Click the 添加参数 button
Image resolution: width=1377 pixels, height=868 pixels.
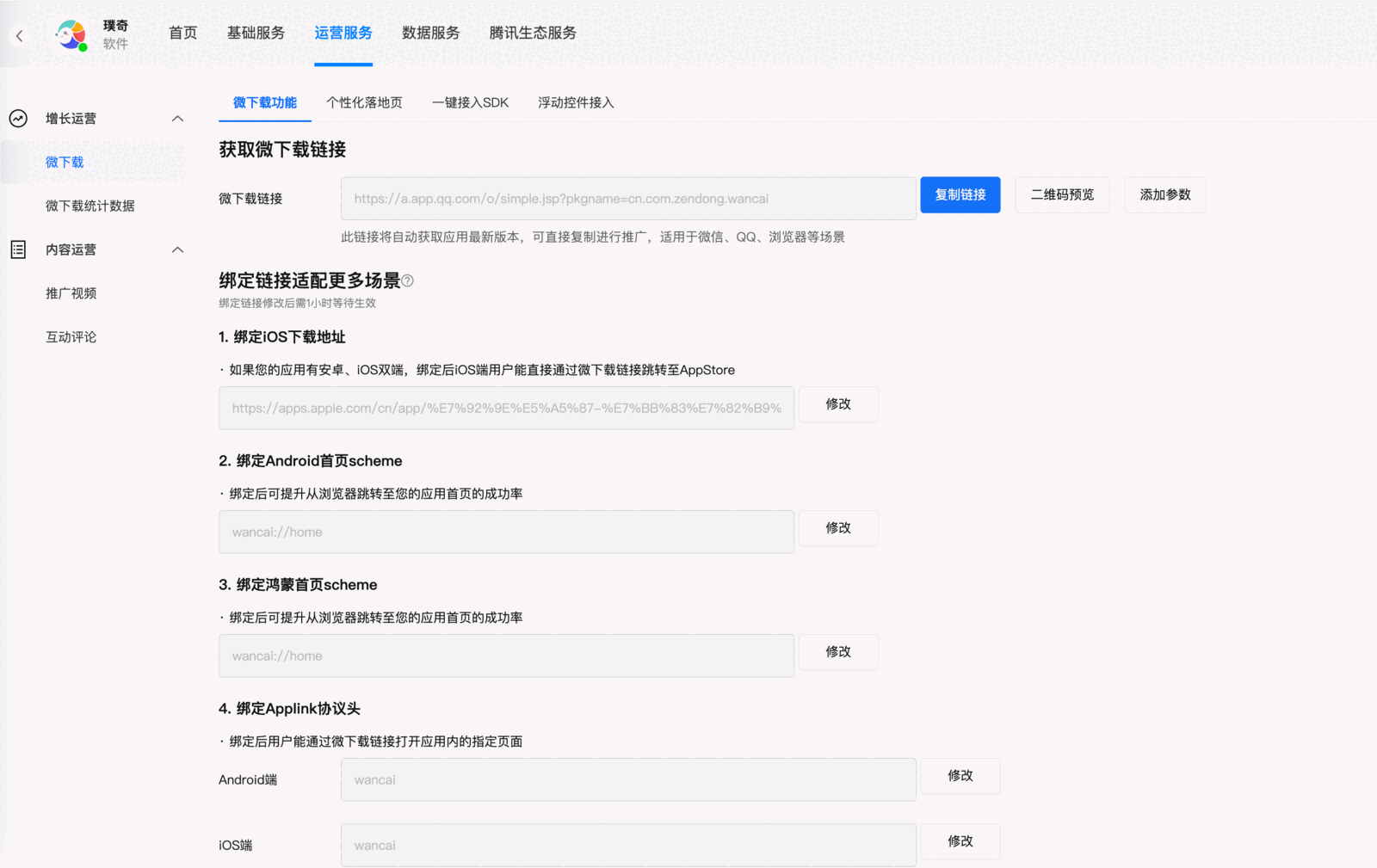(x=1165, y=194)
